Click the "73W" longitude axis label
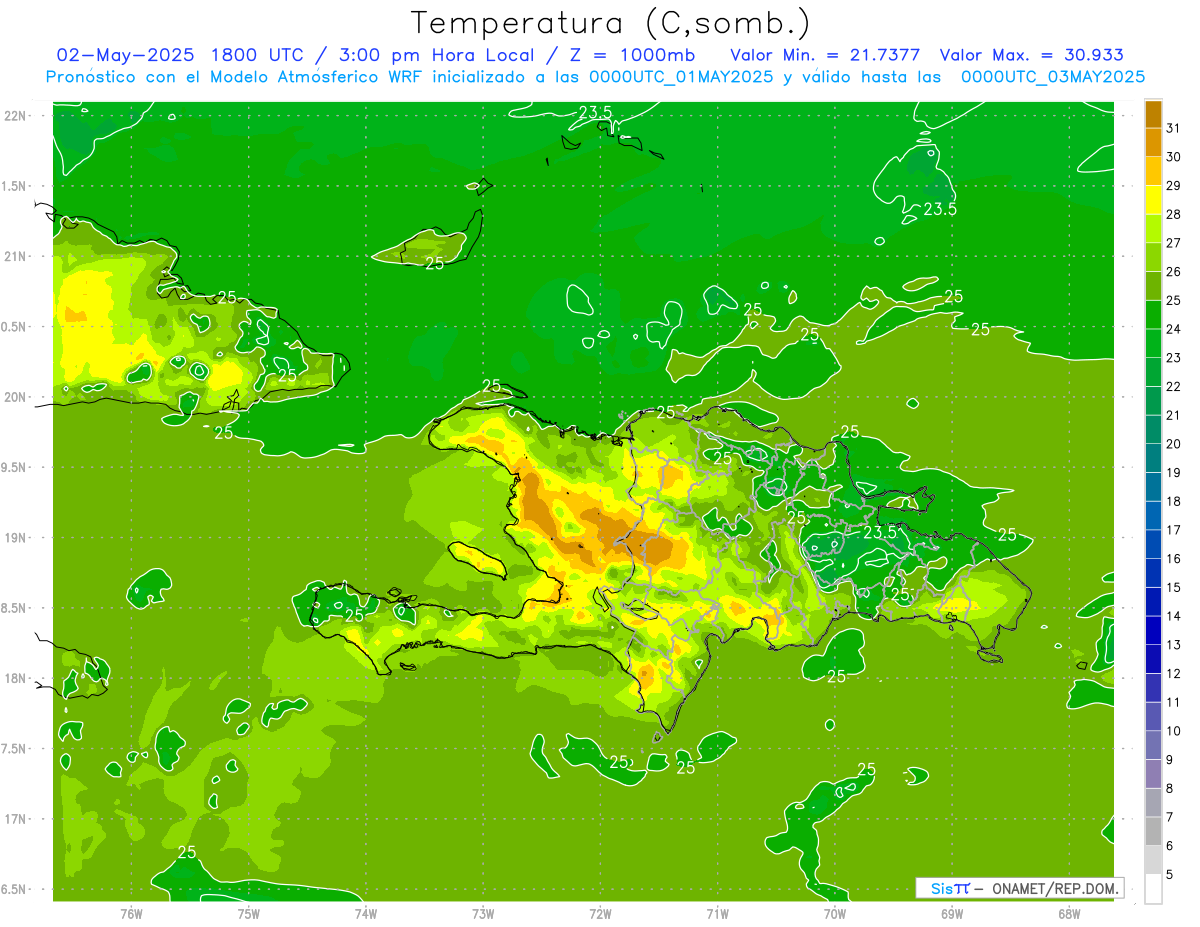The width and height of the screenshot is (1200, 927). pyautogui.click(x=483, y=913)
